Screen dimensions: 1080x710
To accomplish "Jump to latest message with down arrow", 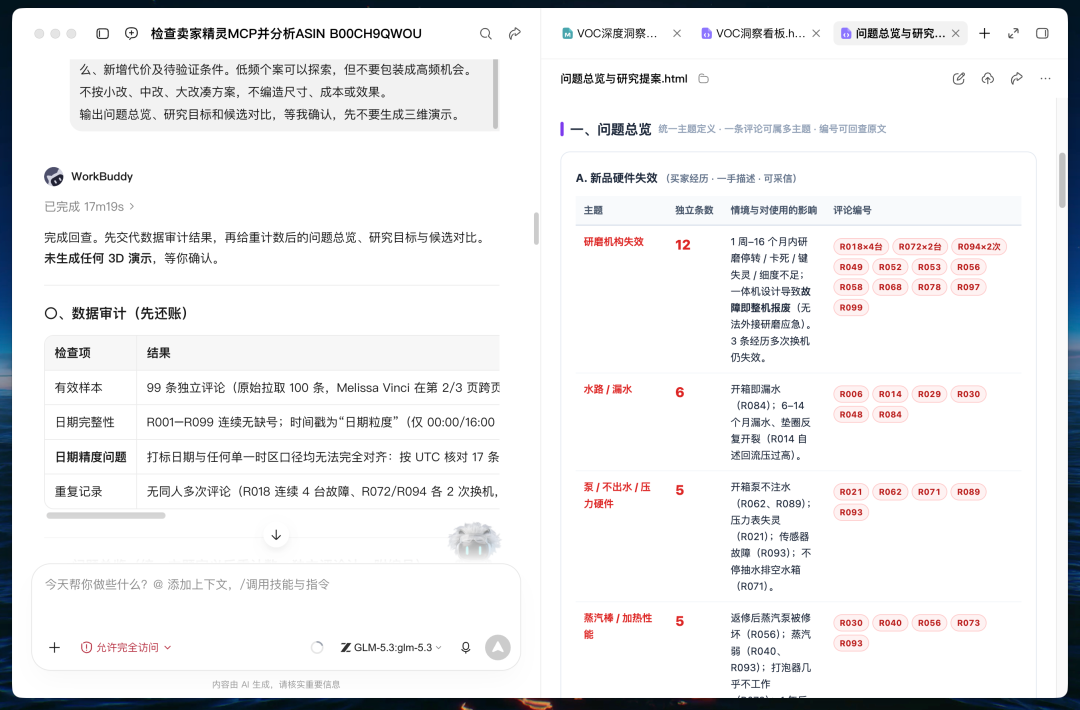I will click(276, 535).
